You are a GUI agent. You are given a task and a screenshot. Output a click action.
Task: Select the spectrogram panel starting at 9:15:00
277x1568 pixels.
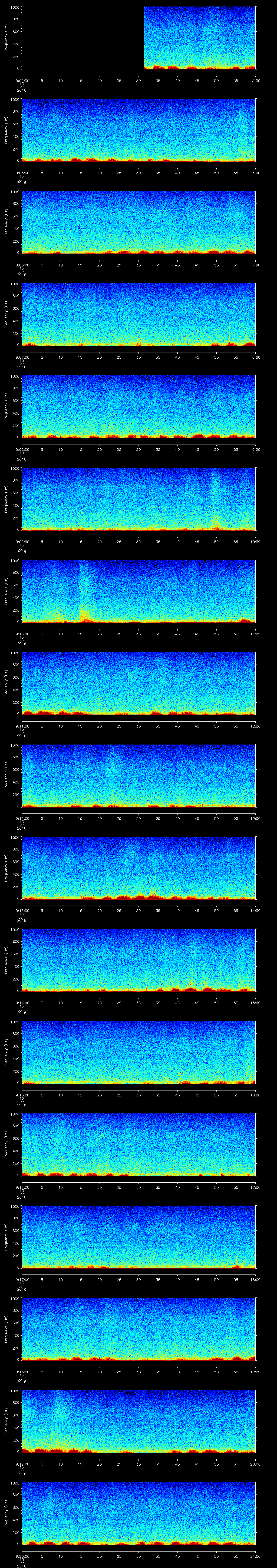[x=139, y=1052]
